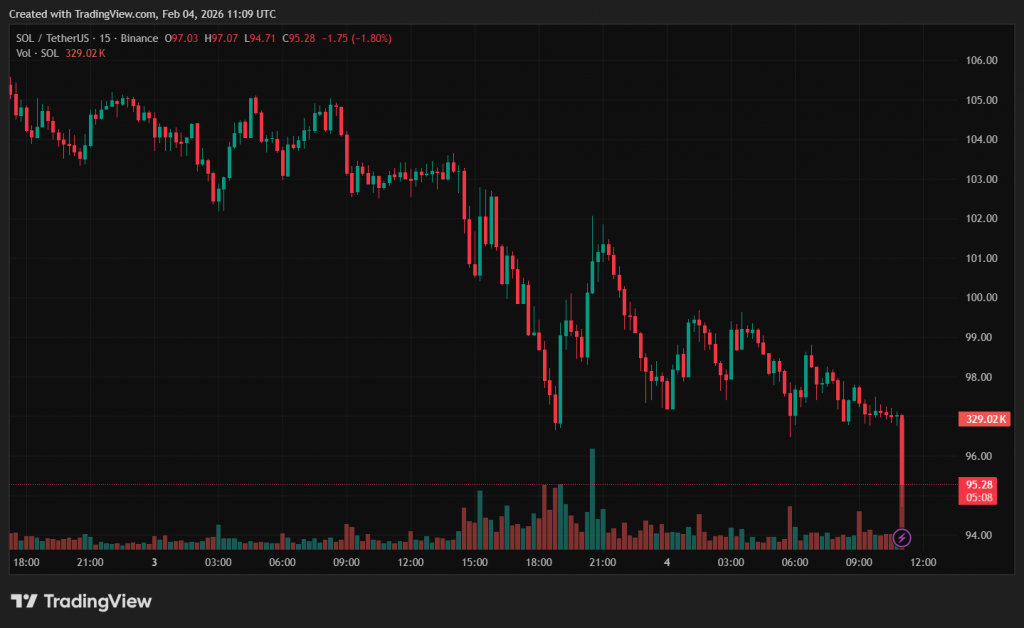Click the -1.75 (-1.80%) change value
This screenshot has width=1024, height=628.
357,38
